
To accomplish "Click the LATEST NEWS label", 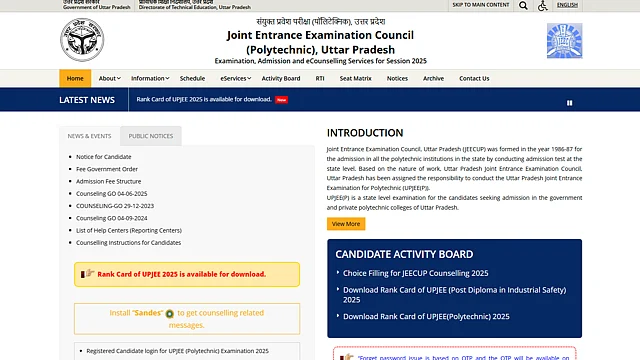I will pyautogui.click(x=87, y=100).
